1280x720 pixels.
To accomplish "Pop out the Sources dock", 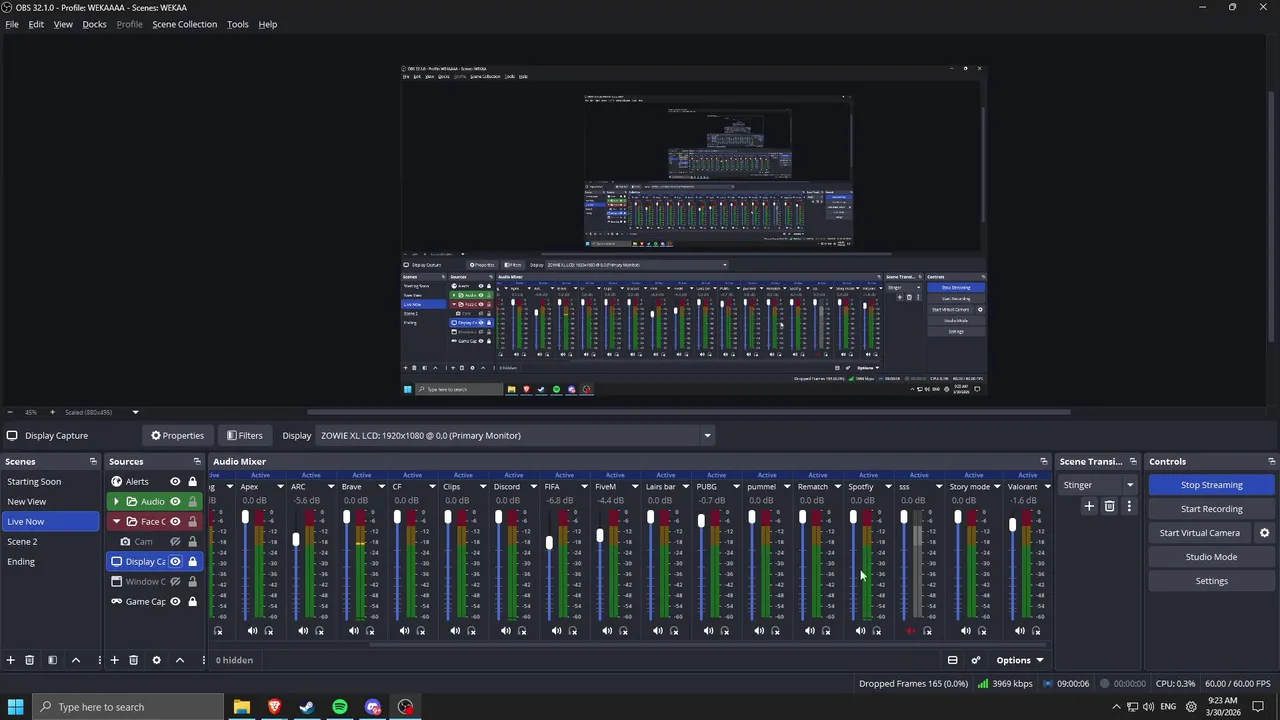I will 197,462.
